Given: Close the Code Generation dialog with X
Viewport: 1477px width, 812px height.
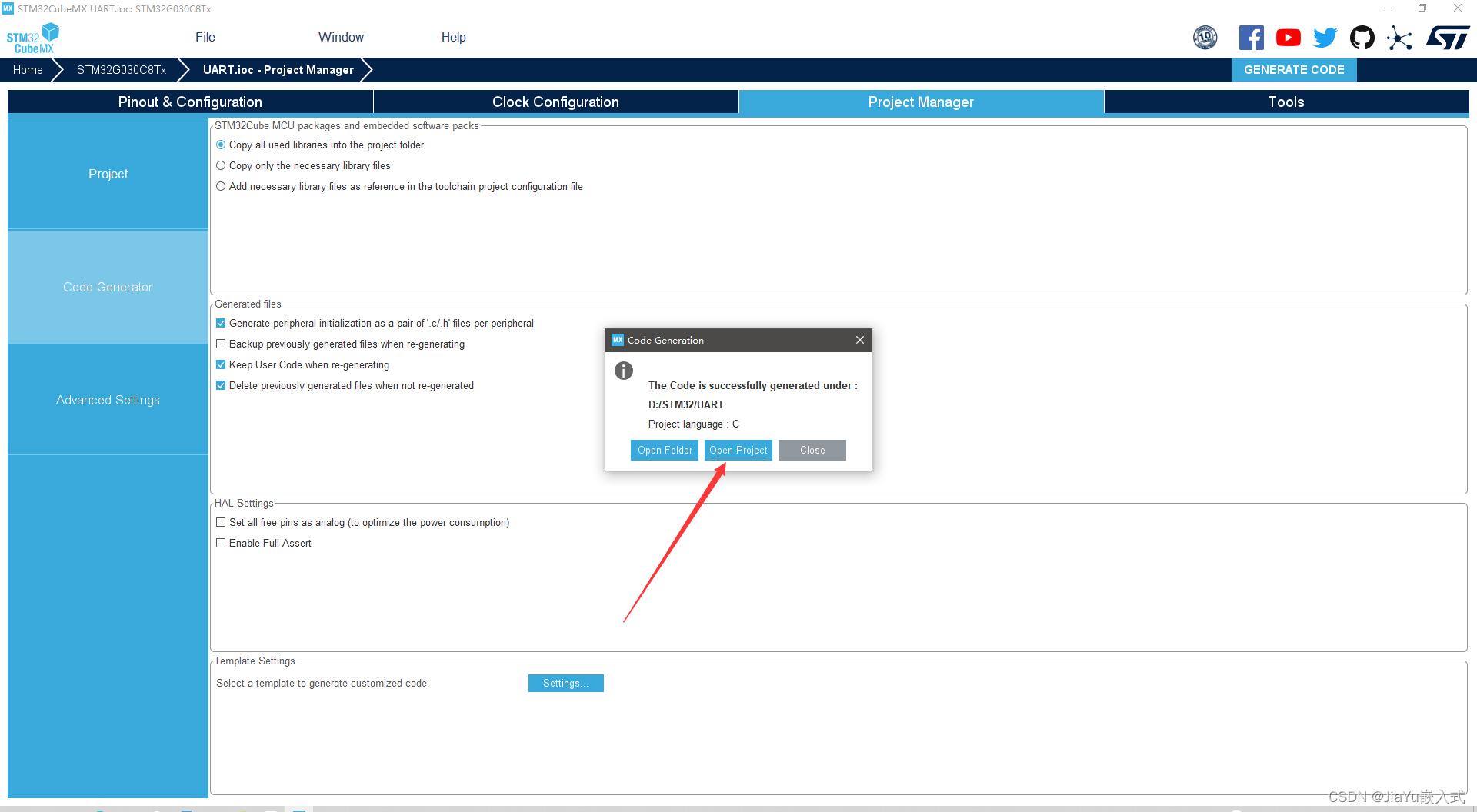Looking at the screenshot, I should pos(860,340).
